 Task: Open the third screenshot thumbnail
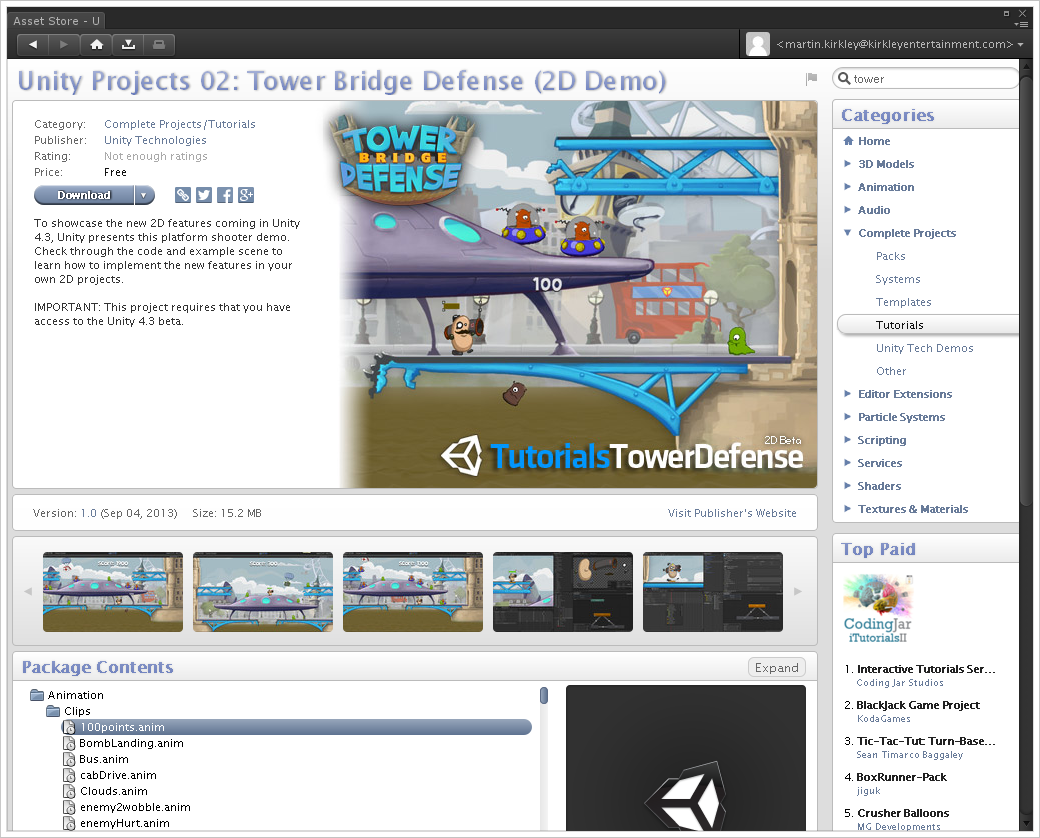pos(413,592)
